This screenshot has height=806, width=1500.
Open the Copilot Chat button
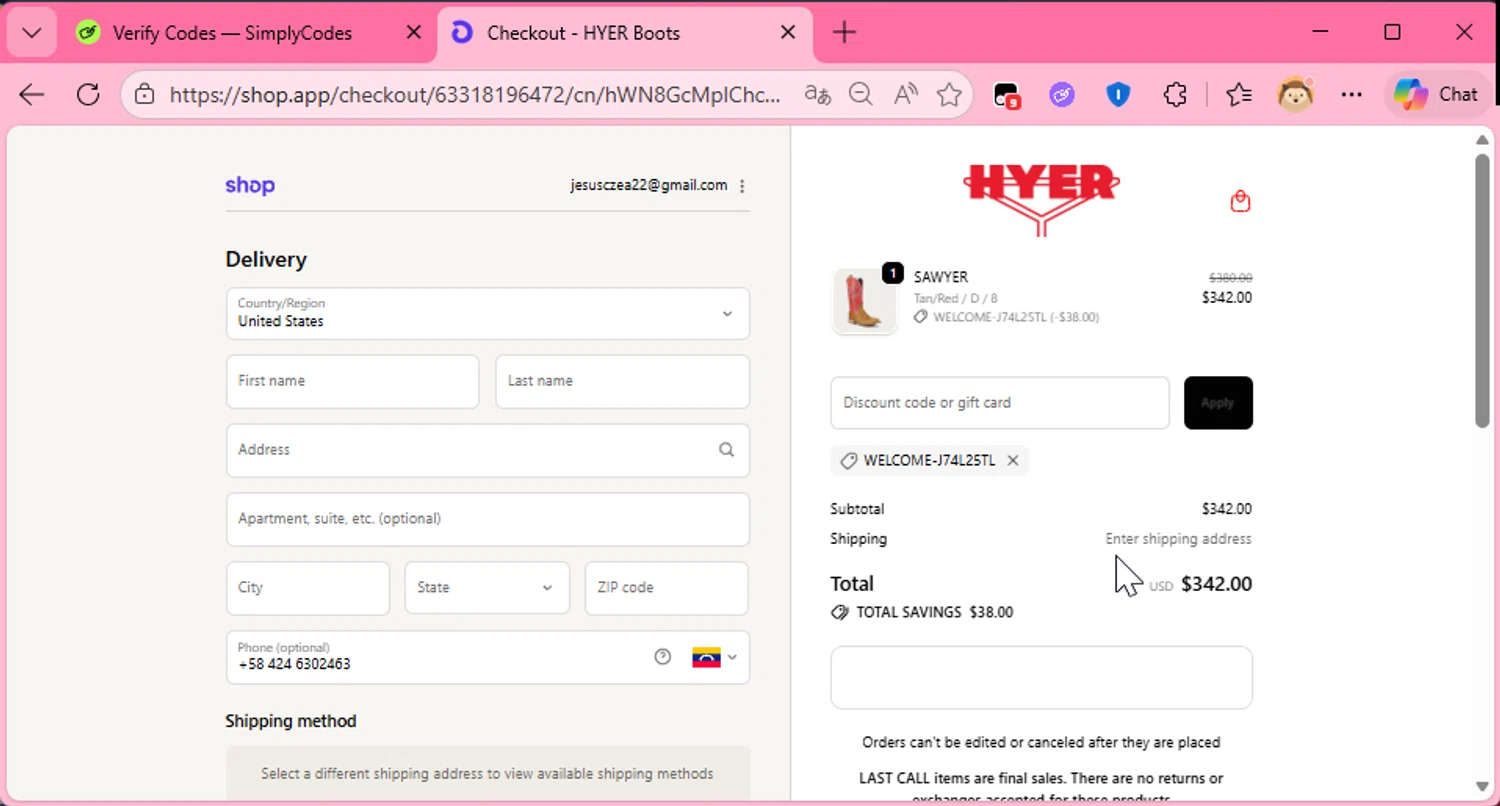[x=1436, y=95]
